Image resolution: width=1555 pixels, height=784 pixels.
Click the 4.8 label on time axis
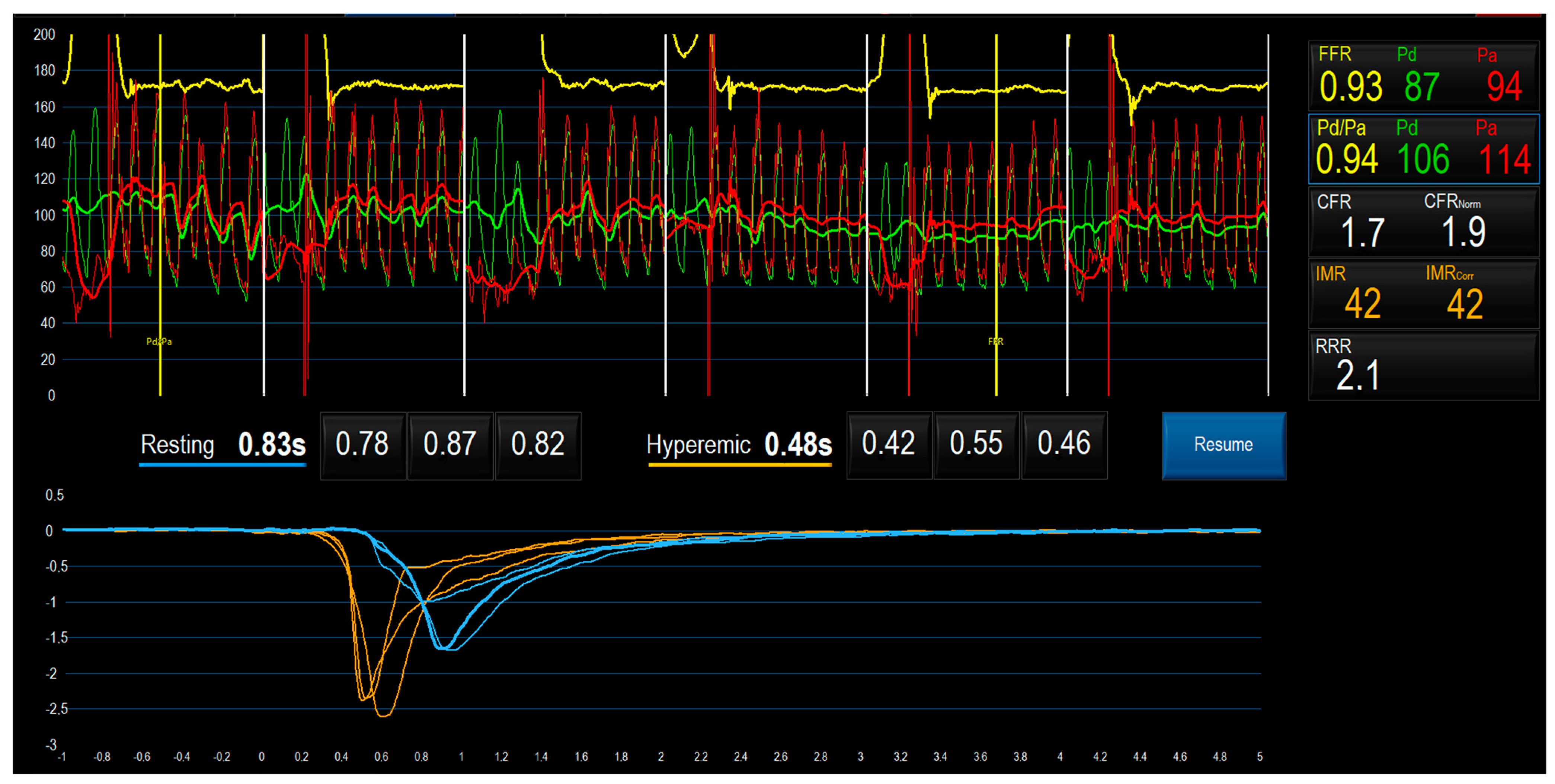[x=1219, y=757]
